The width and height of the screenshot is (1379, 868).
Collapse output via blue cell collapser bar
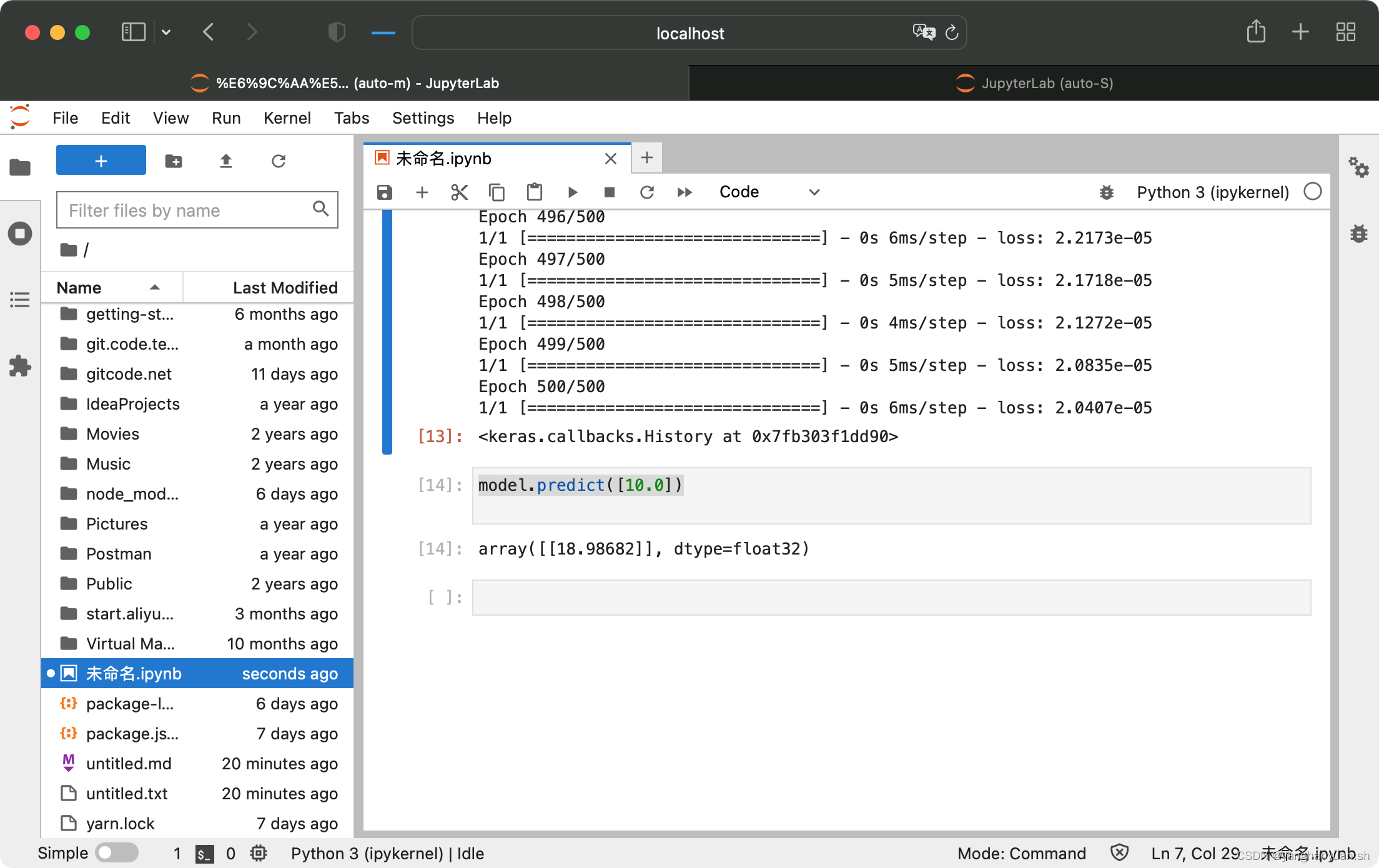[387, 332]
